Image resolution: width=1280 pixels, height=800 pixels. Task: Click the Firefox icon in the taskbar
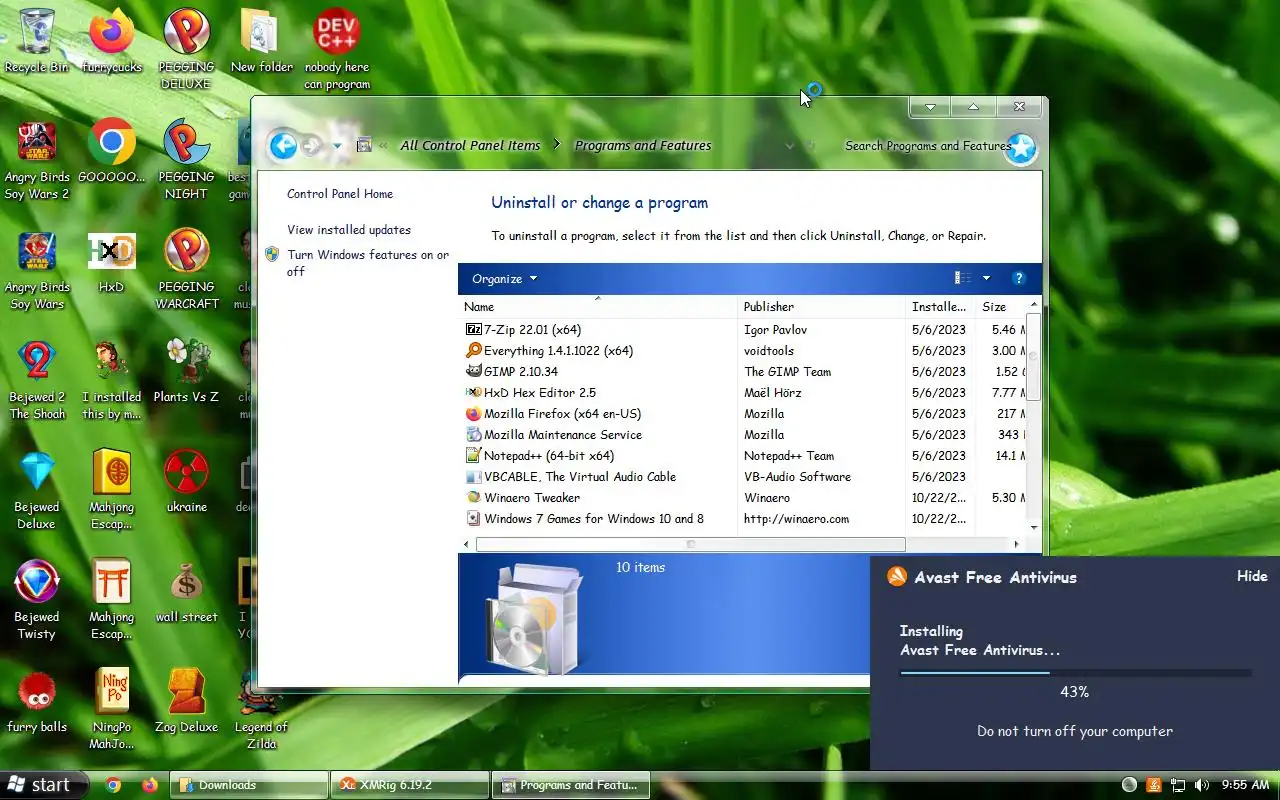click(150, 785)
